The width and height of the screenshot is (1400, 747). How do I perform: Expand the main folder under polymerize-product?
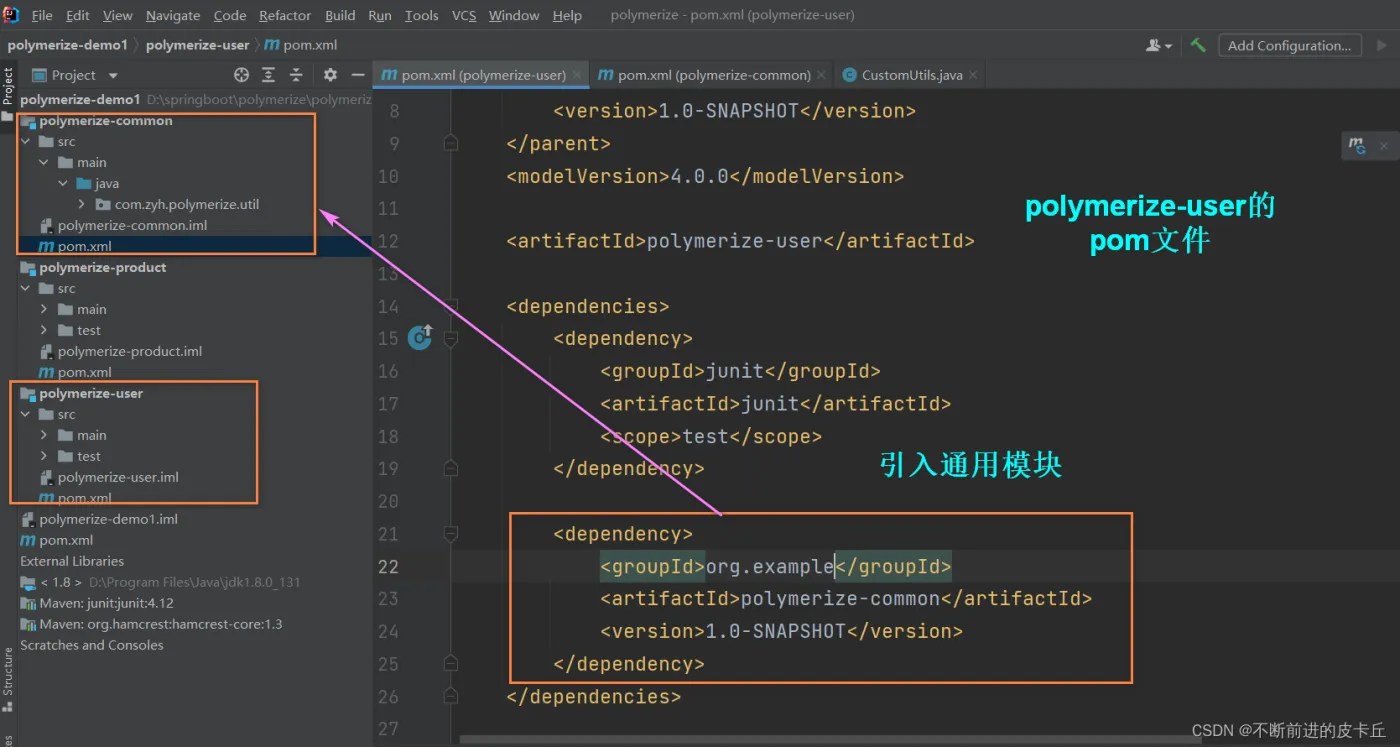44,310
